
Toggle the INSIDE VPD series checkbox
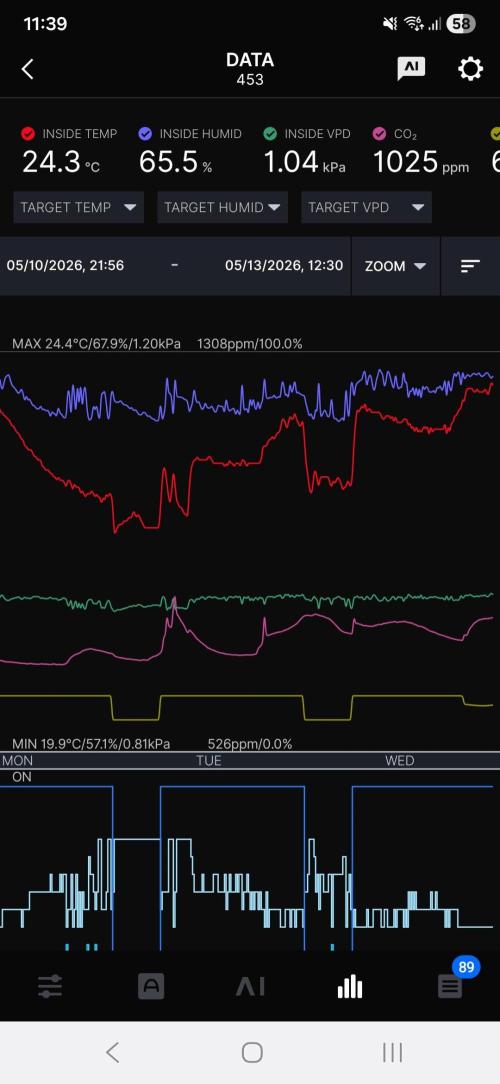[270, 133]
